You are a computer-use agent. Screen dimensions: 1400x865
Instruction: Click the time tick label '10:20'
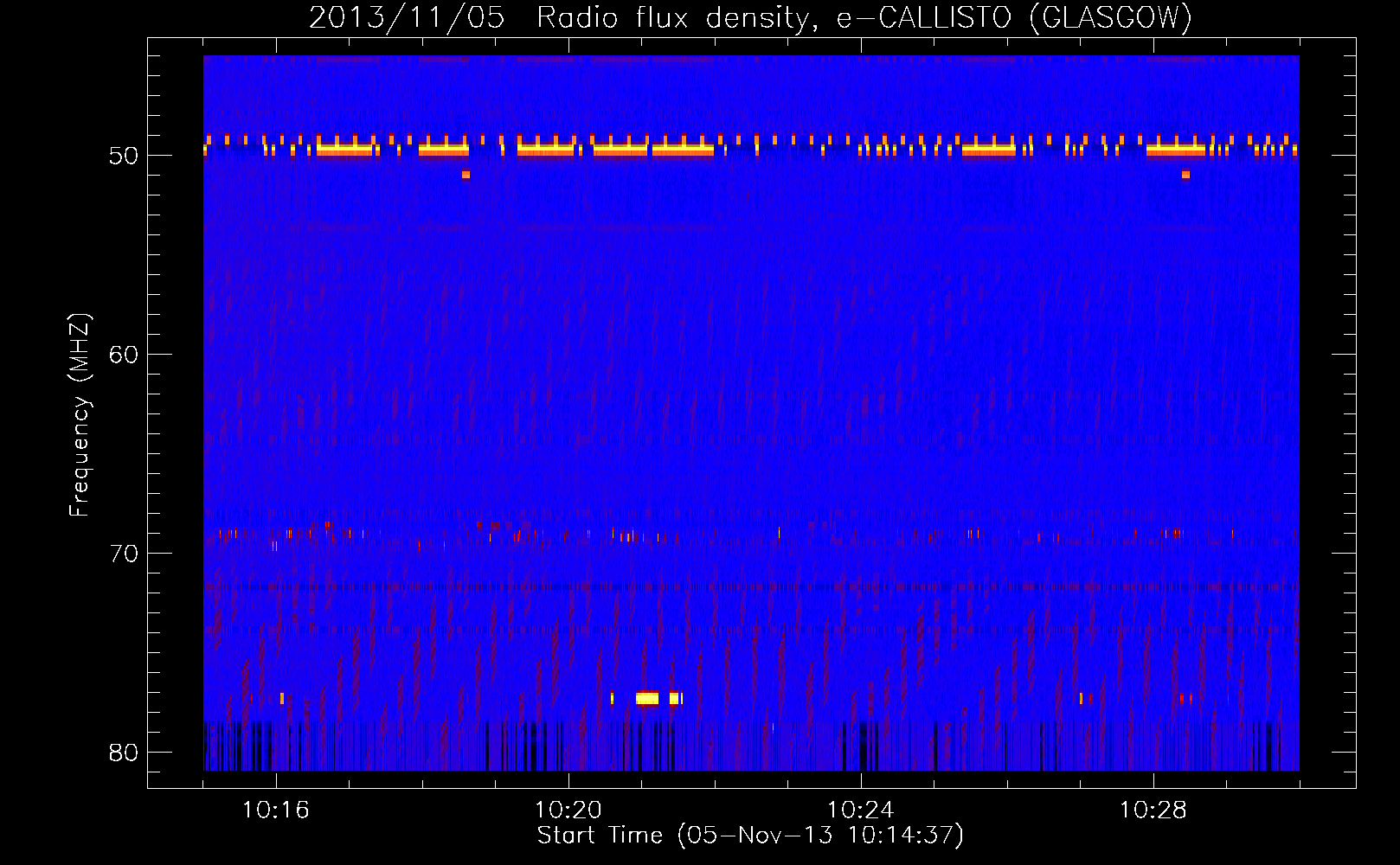(568, 811)
